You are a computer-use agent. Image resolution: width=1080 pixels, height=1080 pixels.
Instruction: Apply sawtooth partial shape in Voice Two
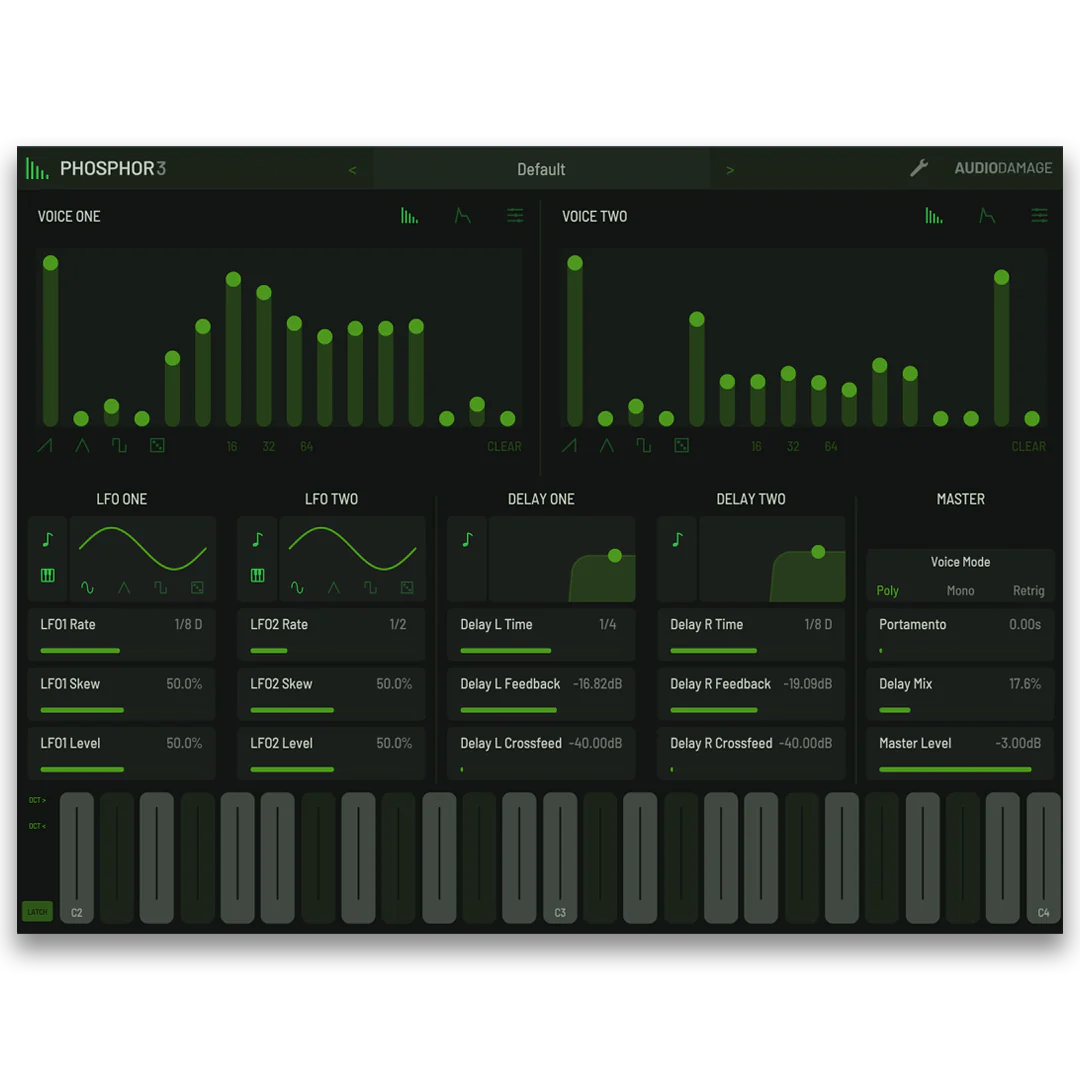(570, 446)
